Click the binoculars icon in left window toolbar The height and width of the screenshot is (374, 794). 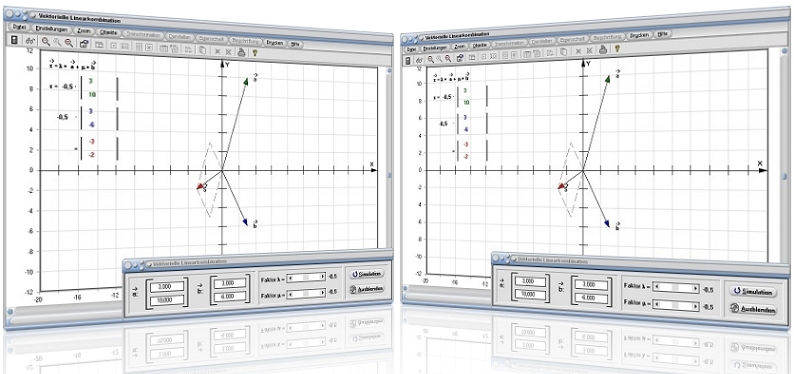pyautogui.click(x=30, y=41)
